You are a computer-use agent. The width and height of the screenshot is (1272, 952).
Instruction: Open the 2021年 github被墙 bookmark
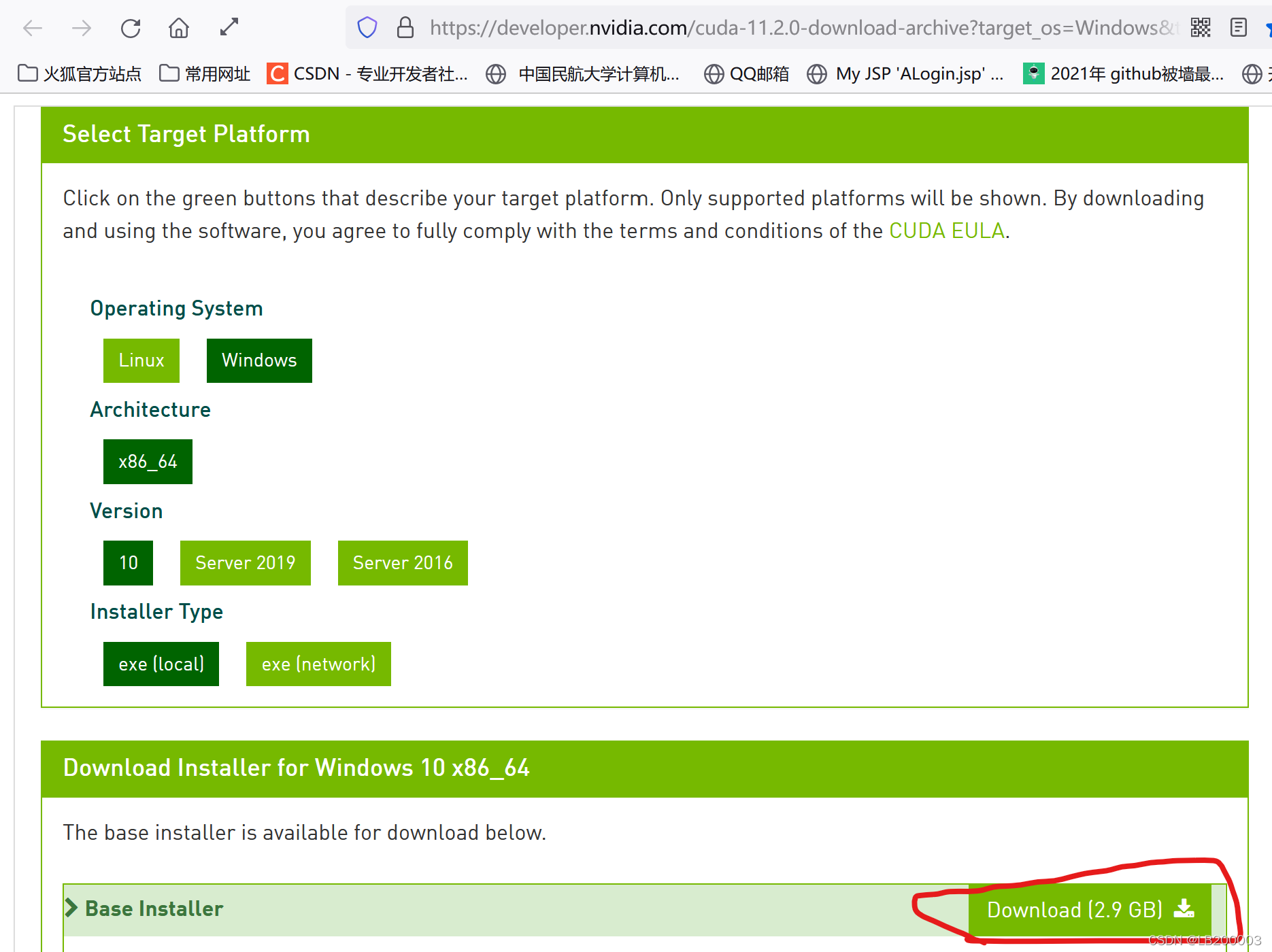pyautogui.click(x=1124, y=73)
